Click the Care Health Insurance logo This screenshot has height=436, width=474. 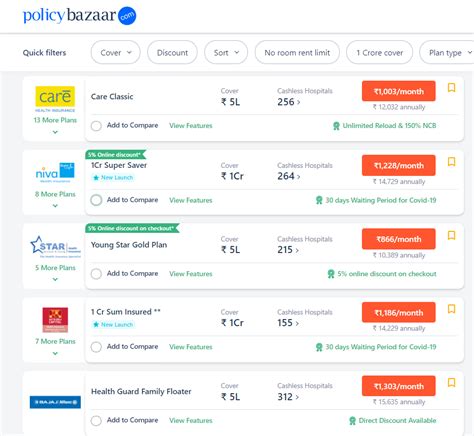[x=55, y=99]
